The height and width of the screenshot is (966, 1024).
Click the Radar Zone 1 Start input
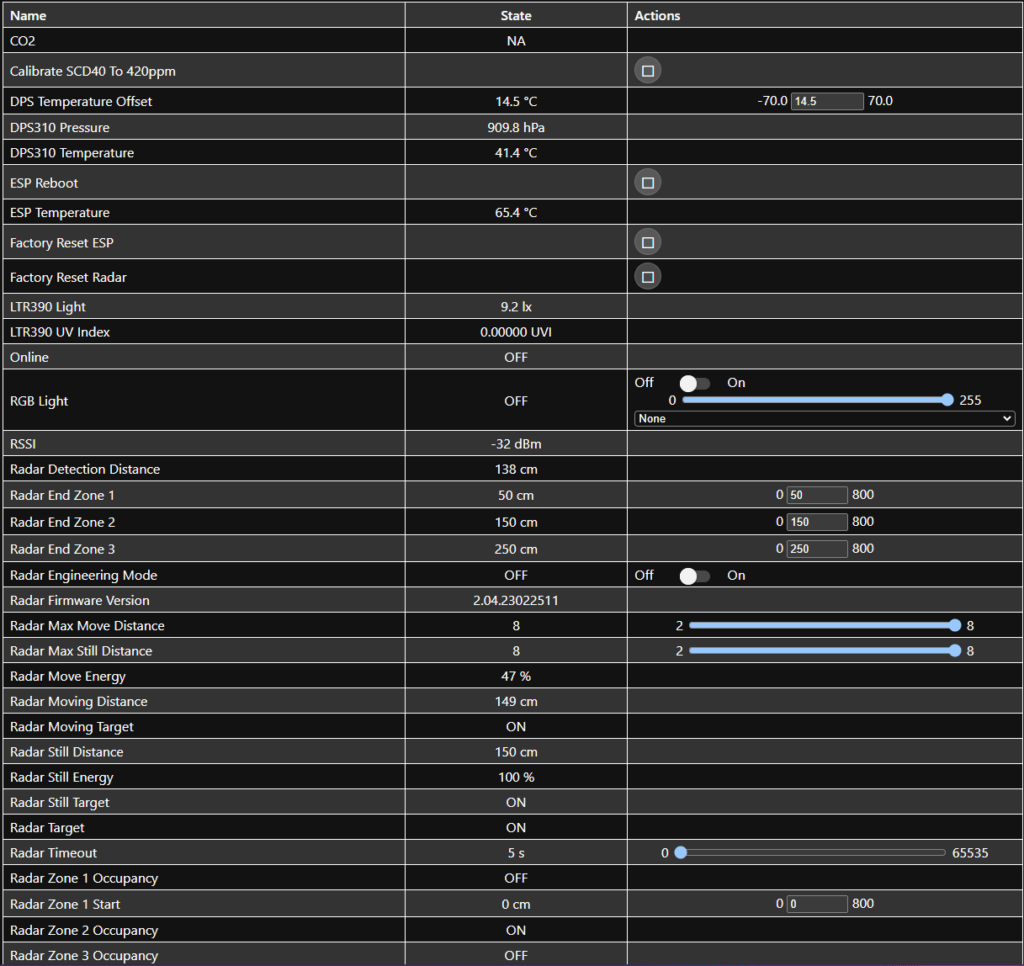816,904
